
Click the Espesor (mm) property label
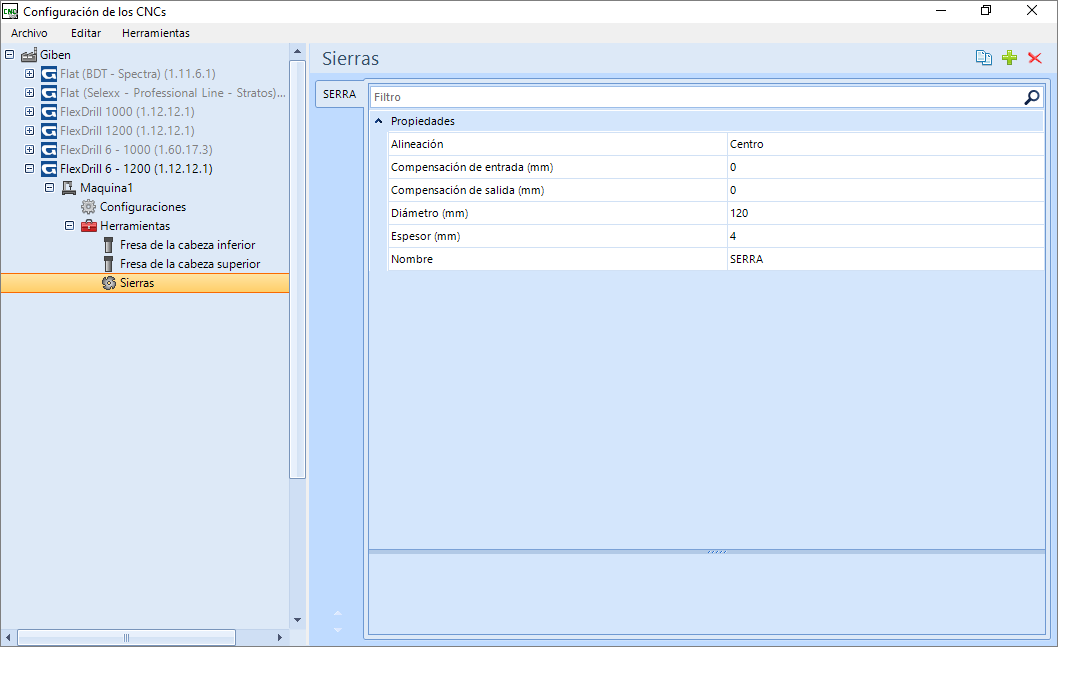[x=425, y=236]
